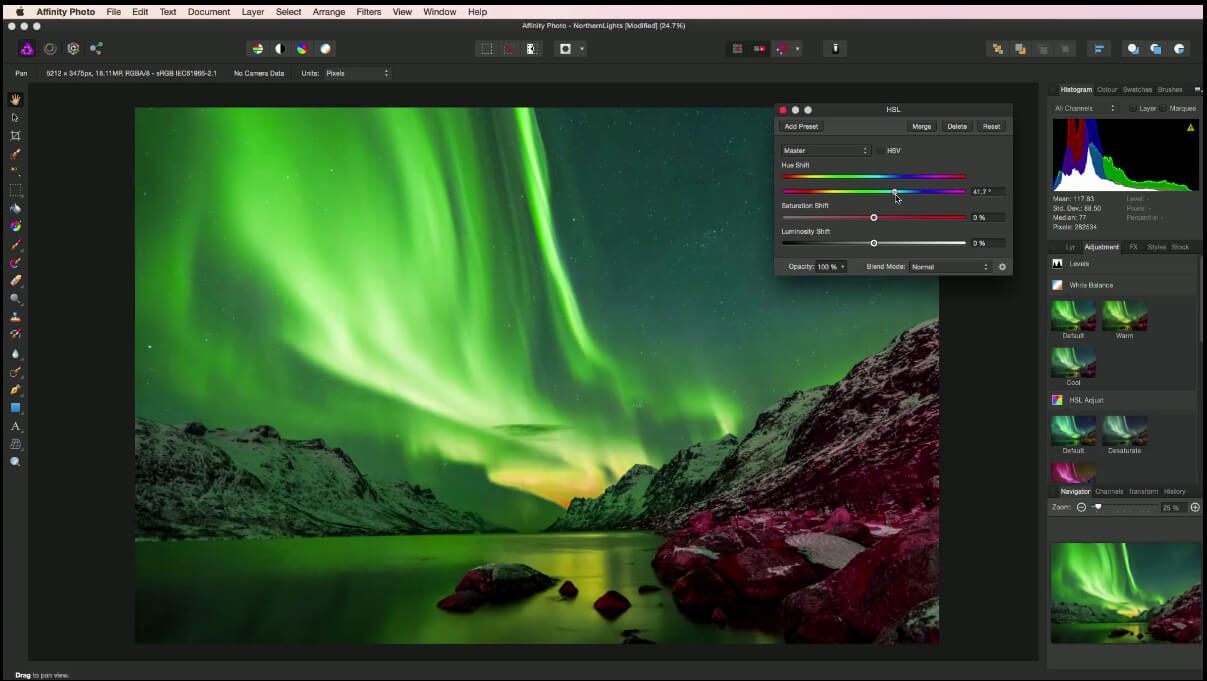Choose the Warm White Balance preset thumbnail
This screenshot has width=1207, height=681.
pos(1125,316)
